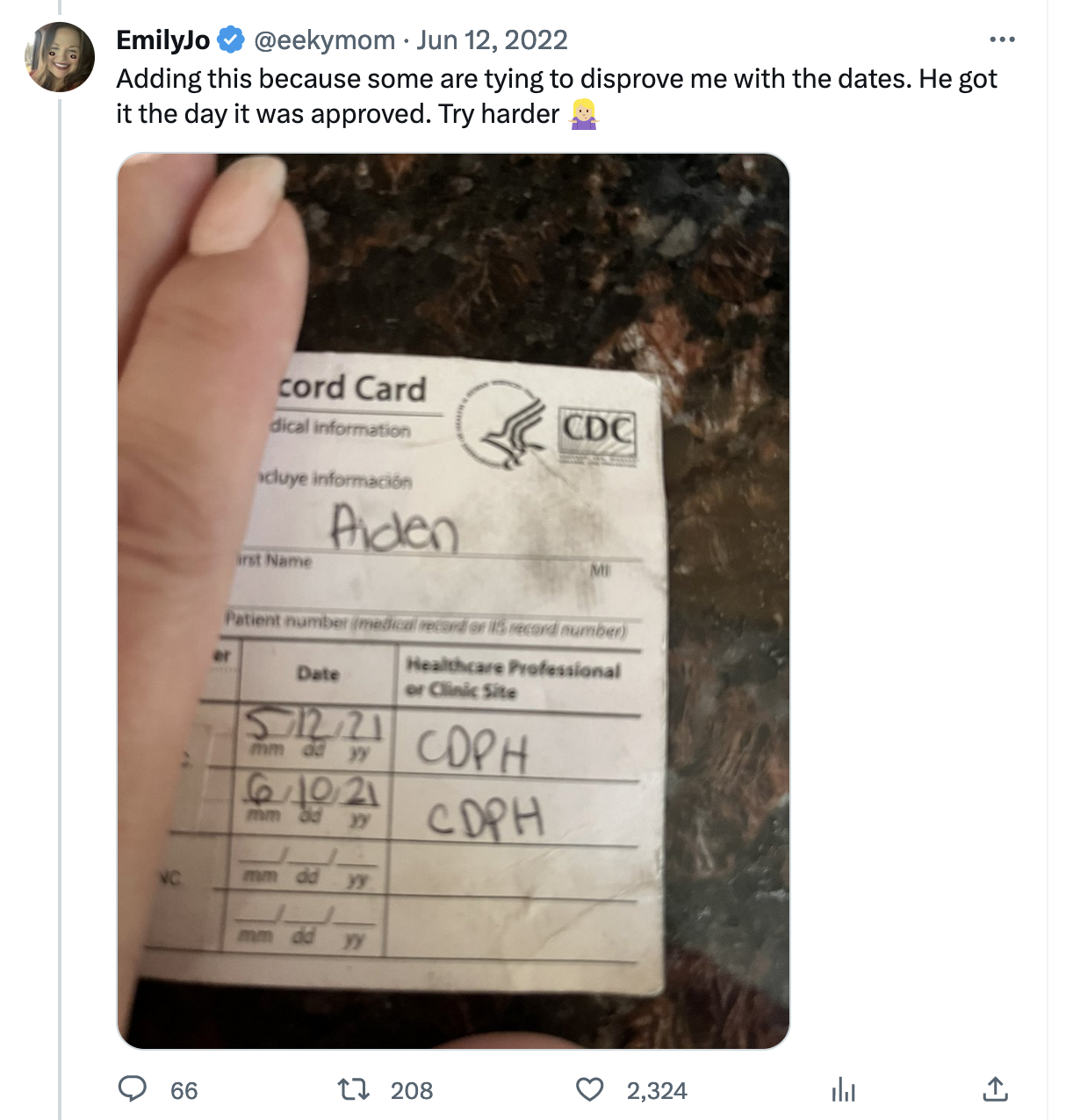
Task: Click the handwritten name Aiden in photo
Action: (395, 528)
